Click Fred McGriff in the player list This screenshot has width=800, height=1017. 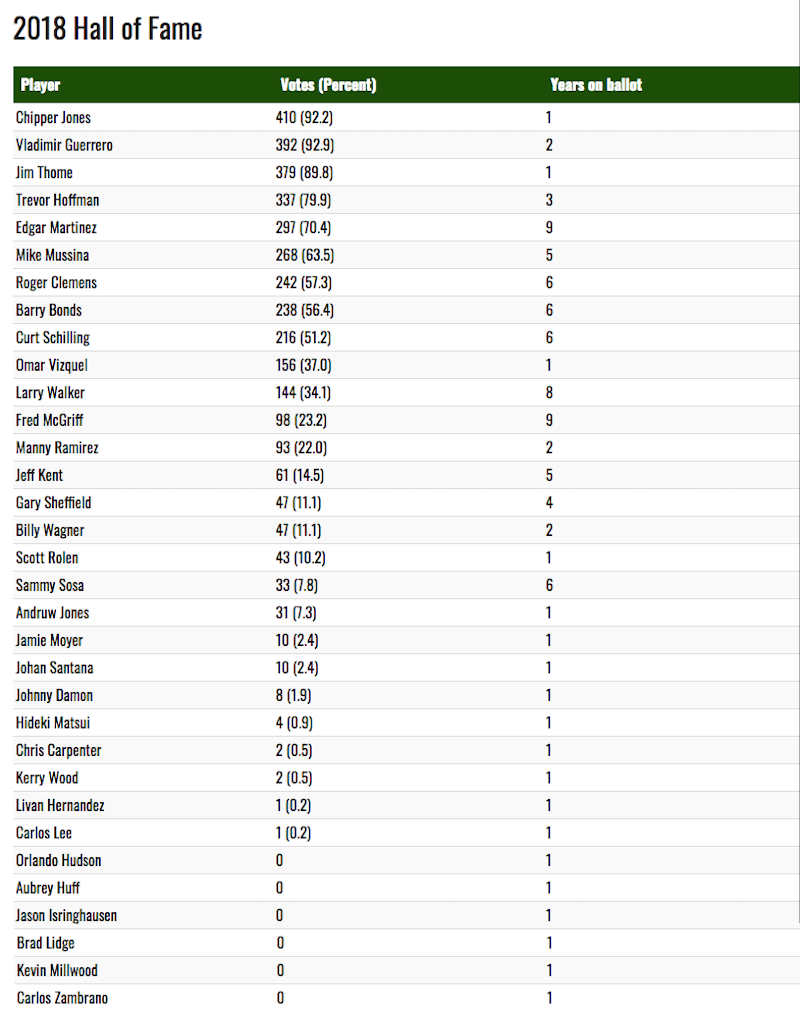pos(49,420)
